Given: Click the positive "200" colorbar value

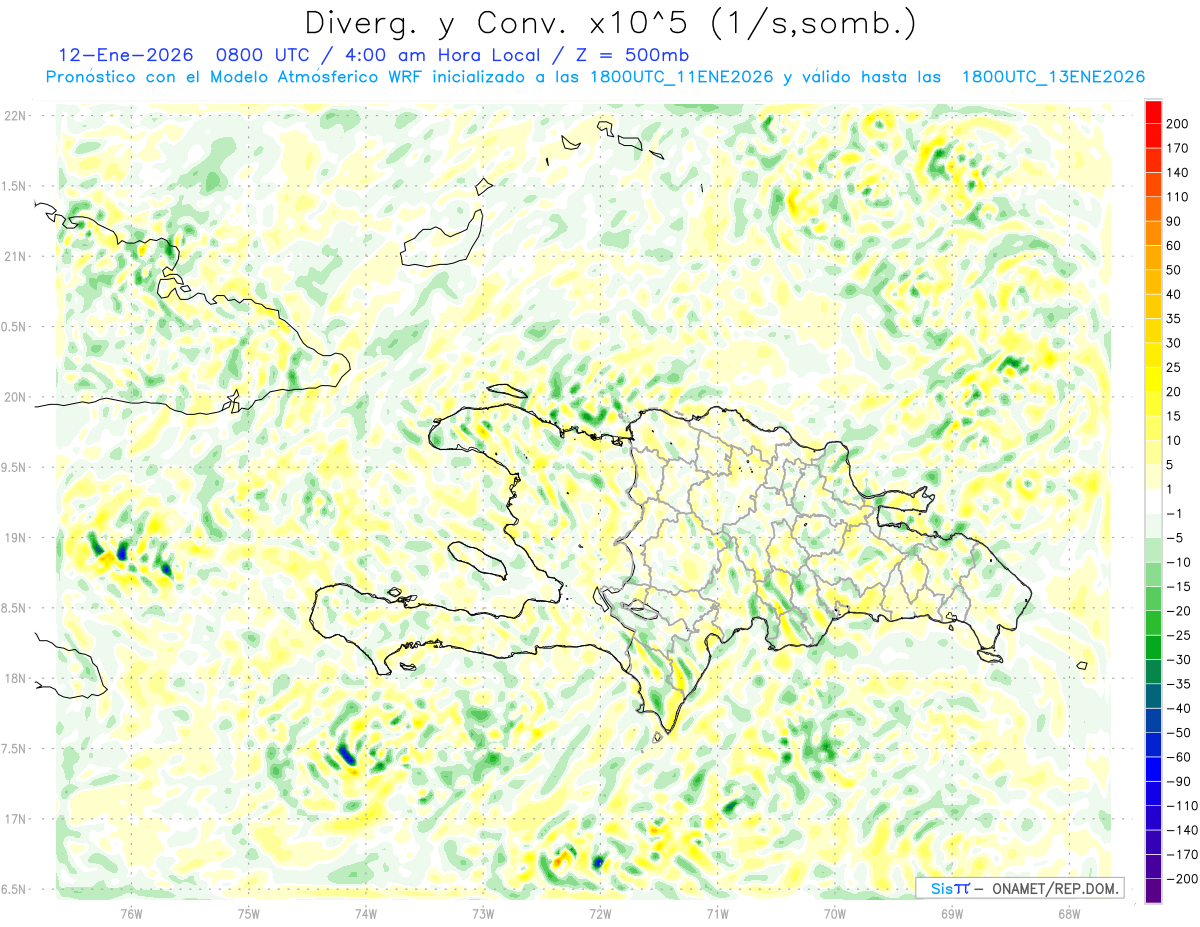Looking at the screenshot, I should [1179, 124].
